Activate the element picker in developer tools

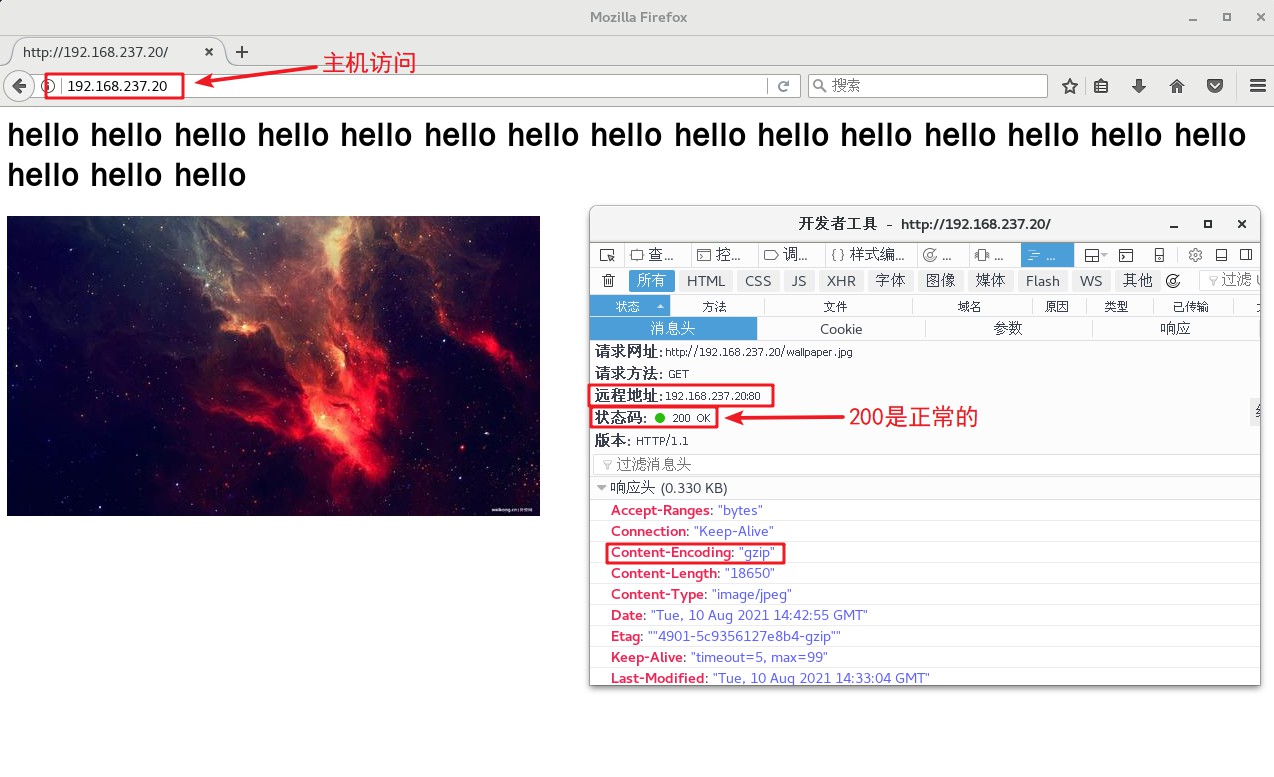pyautogui.click(x=606, y=255)
